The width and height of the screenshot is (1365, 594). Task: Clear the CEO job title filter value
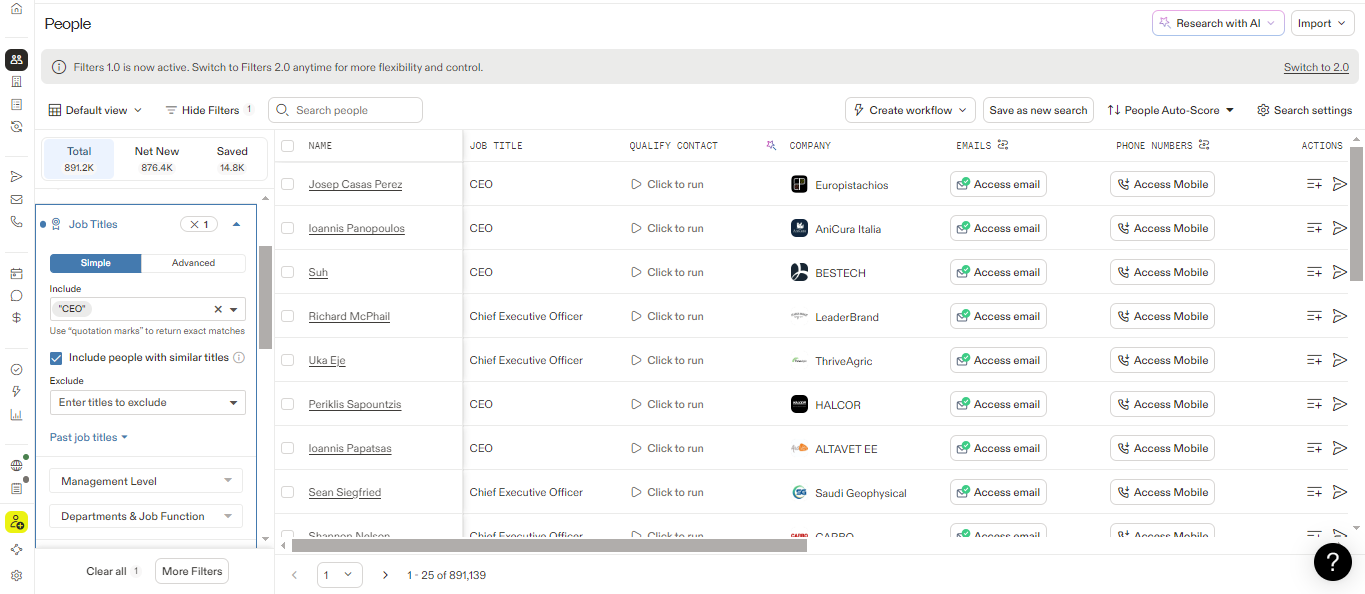[x=218, y=310]
